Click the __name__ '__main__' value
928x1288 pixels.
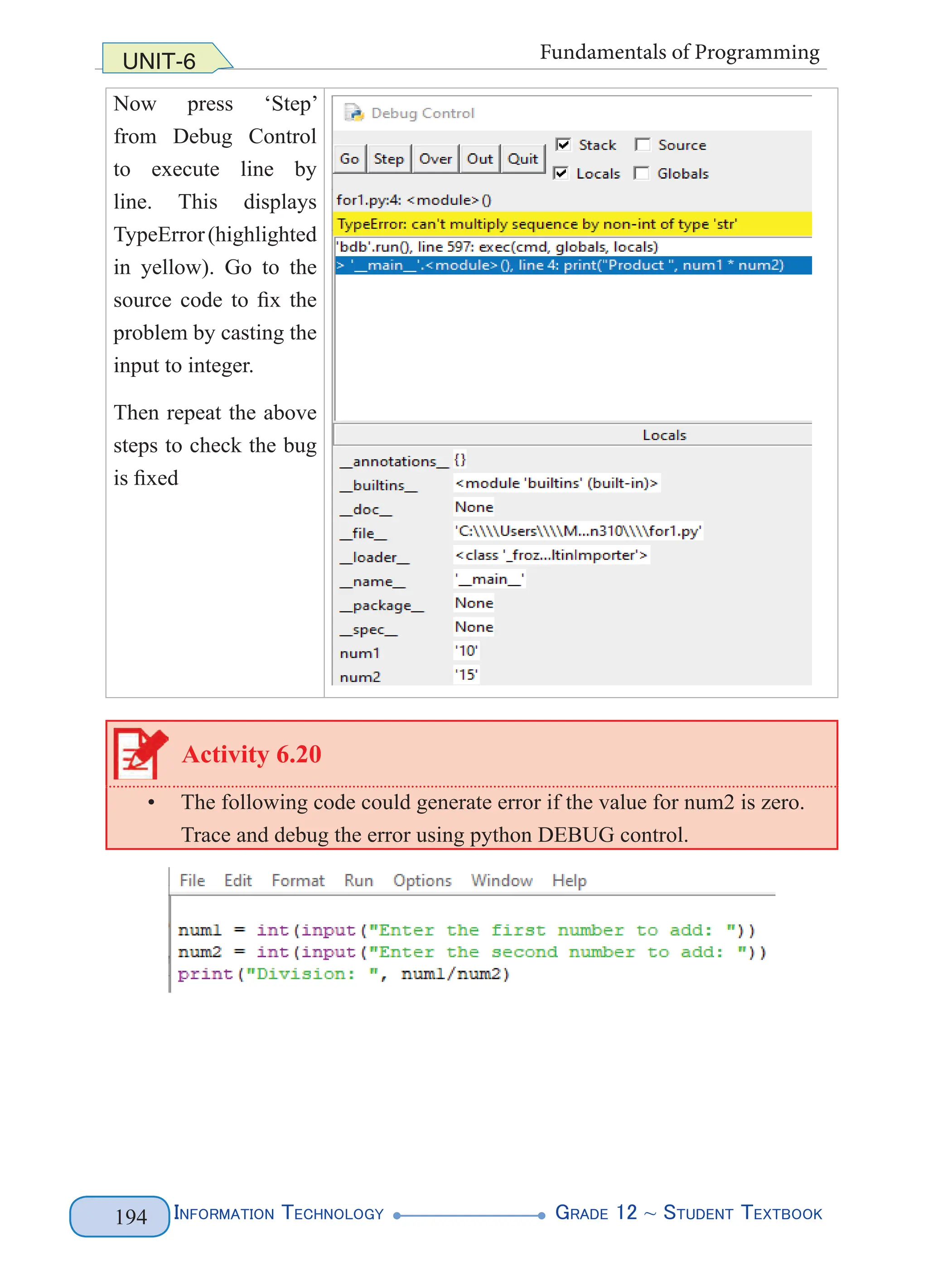click(489, 578)
